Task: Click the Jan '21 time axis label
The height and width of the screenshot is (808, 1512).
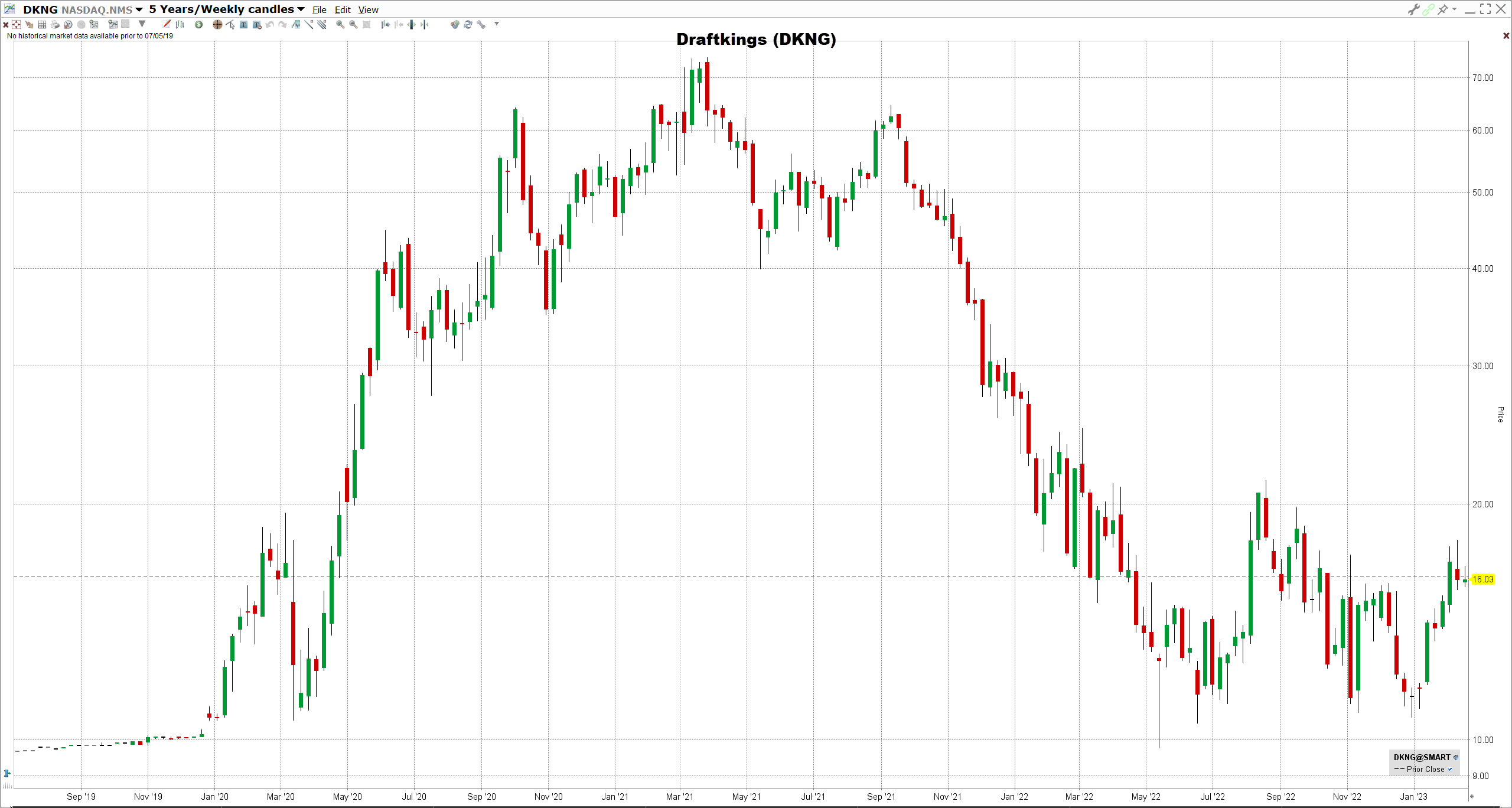Action: point(615,797)
